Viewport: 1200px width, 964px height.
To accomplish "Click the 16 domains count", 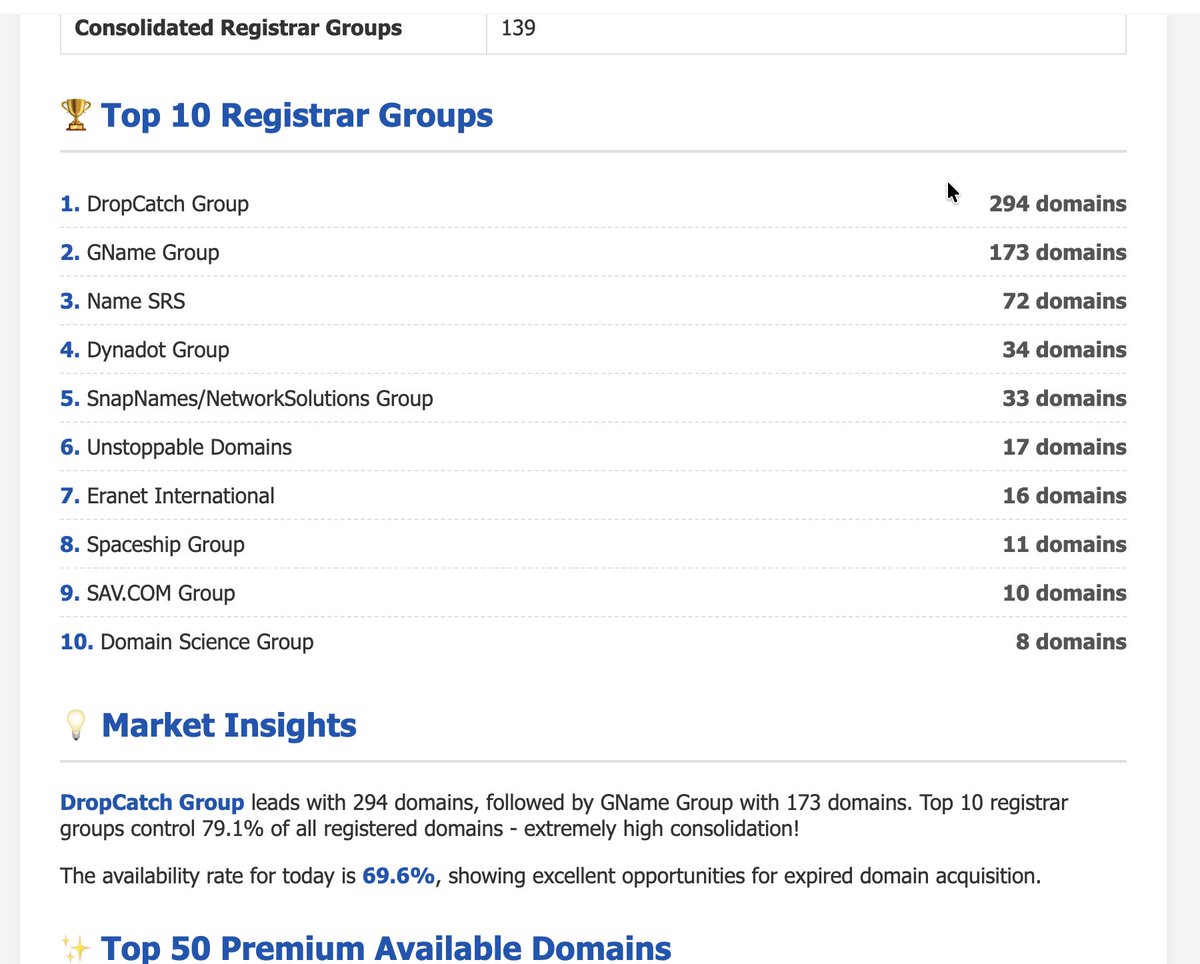I will pyautogui.click(x=1064, y=496).
